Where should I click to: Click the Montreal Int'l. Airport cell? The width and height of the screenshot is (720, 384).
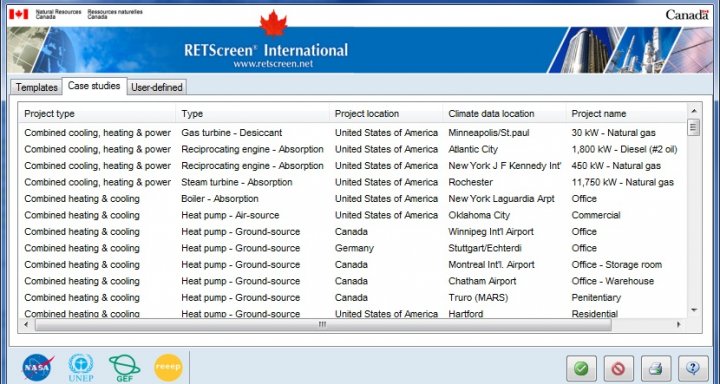[x=491, y=265]
